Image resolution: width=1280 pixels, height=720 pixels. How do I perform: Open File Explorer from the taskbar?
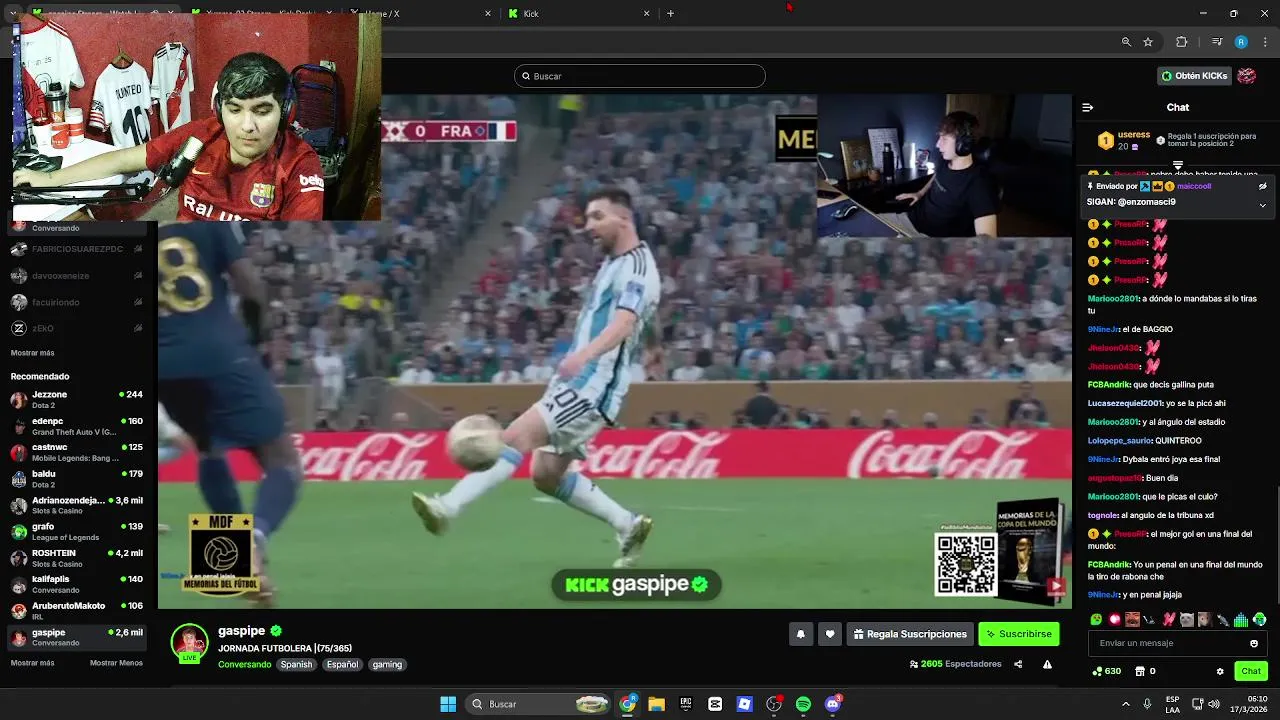(x=656, y=704)
